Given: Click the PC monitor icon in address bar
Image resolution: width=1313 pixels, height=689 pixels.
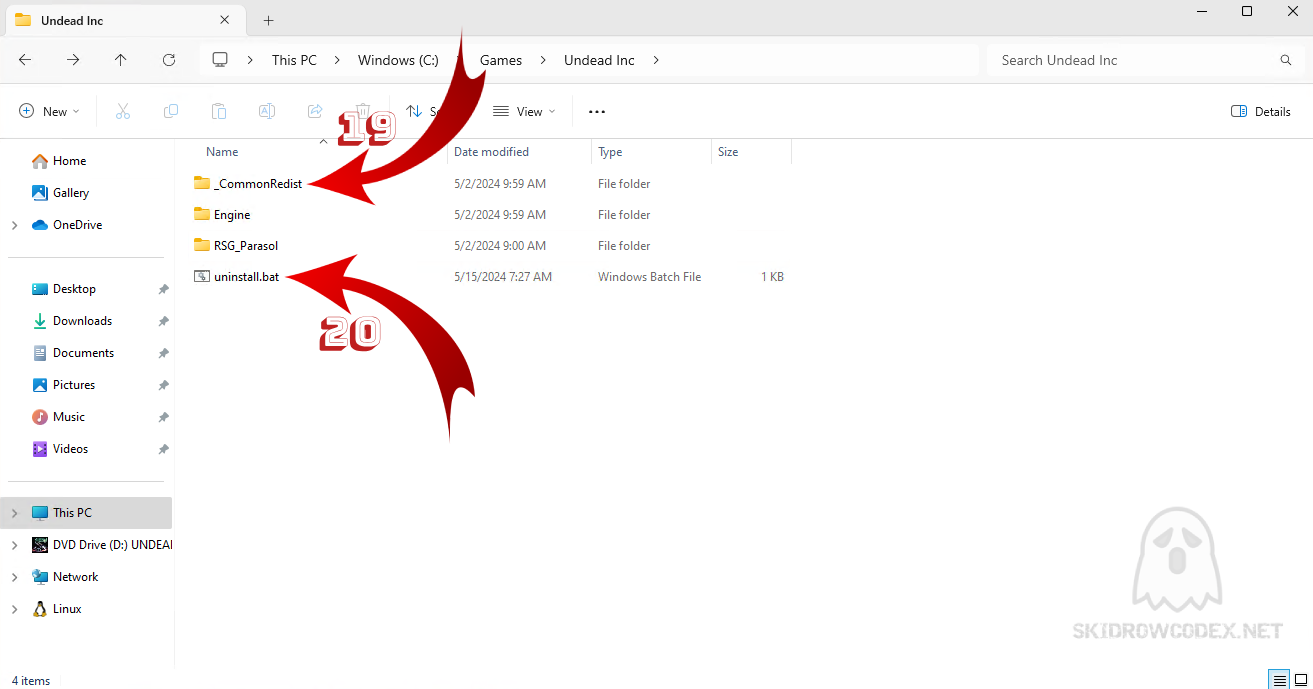Looking at the screenshot, I should coord(220,60).
